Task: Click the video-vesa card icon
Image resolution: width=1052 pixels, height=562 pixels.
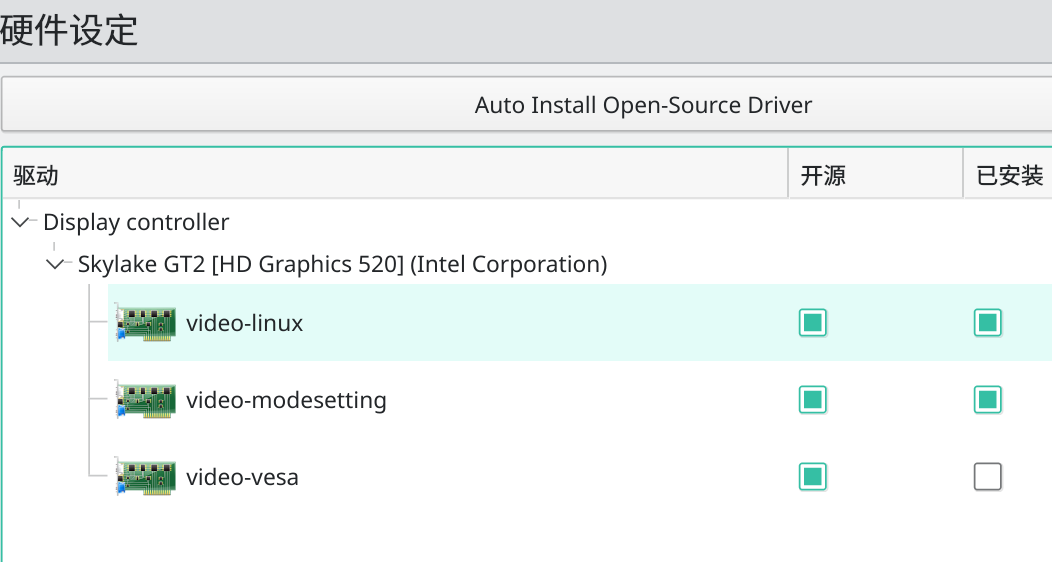Action: [x=145, y=477]
